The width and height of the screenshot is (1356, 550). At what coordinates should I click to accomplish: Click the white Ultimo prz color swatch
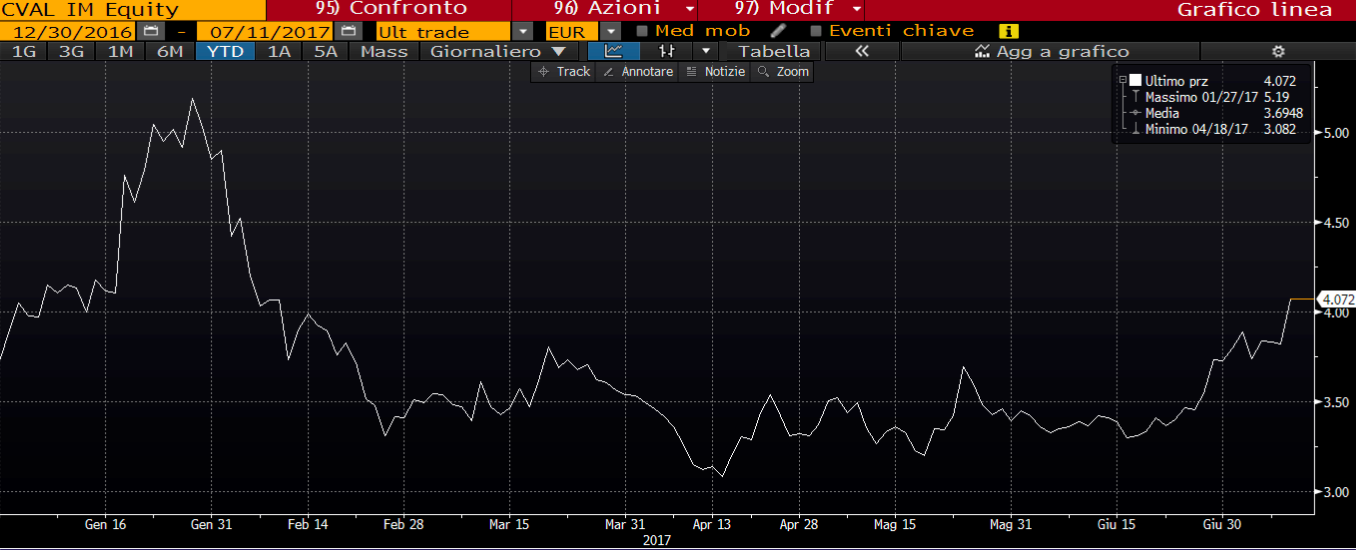1134,81
